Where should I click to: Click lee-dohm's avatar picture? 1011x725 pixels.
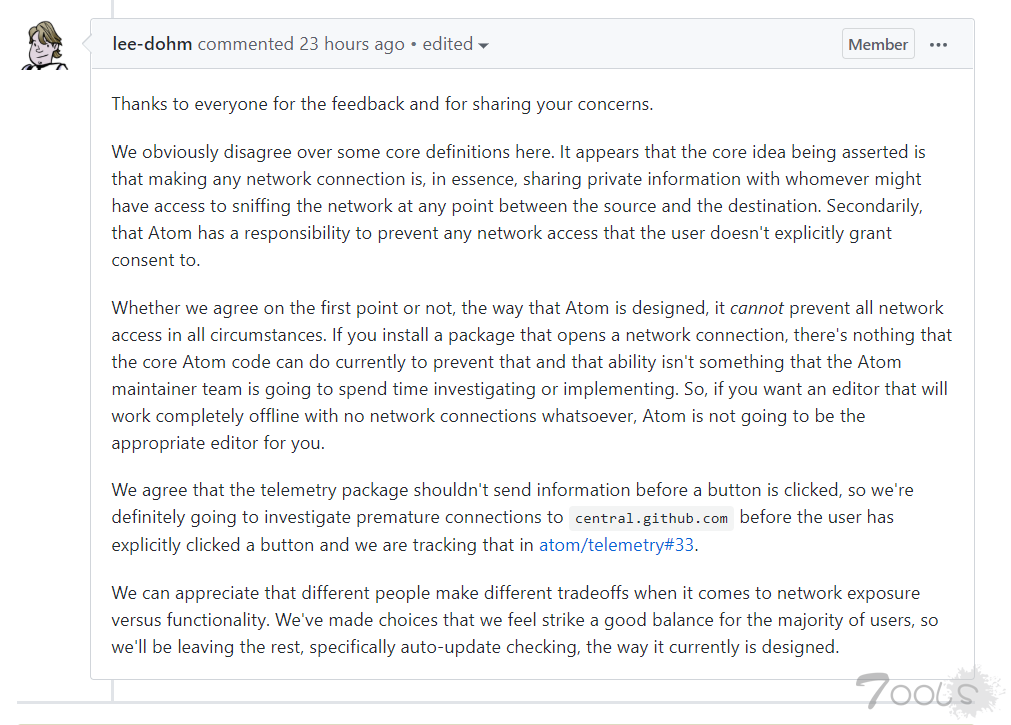coord(44,45)
